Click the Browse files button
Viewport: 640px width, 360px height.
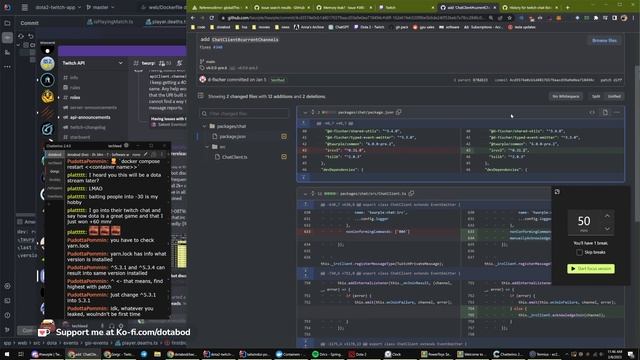[604, 40]
